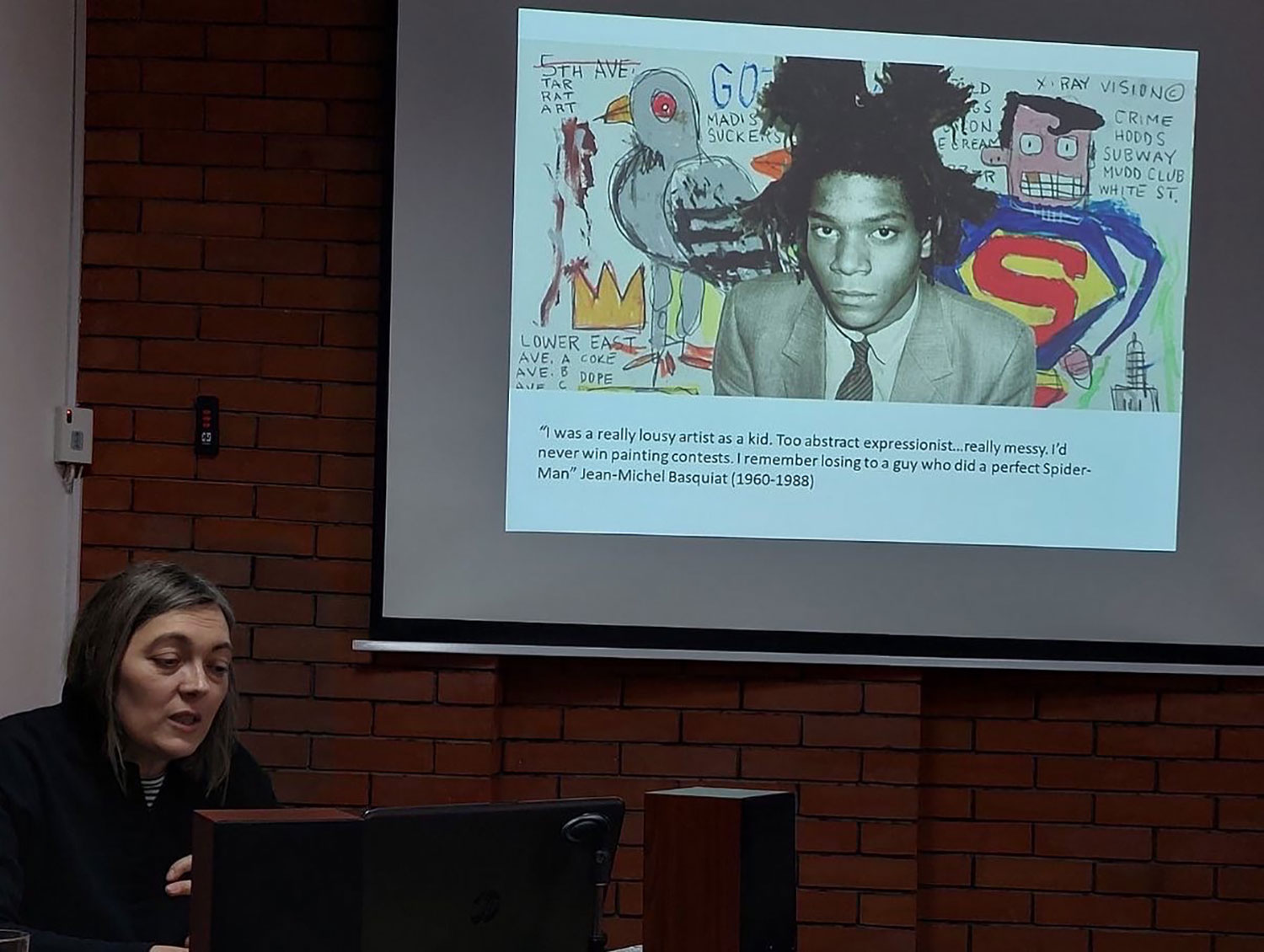Click the HP logo on the laptop lid
This screenshot has height=952, width=1264.
484,908
